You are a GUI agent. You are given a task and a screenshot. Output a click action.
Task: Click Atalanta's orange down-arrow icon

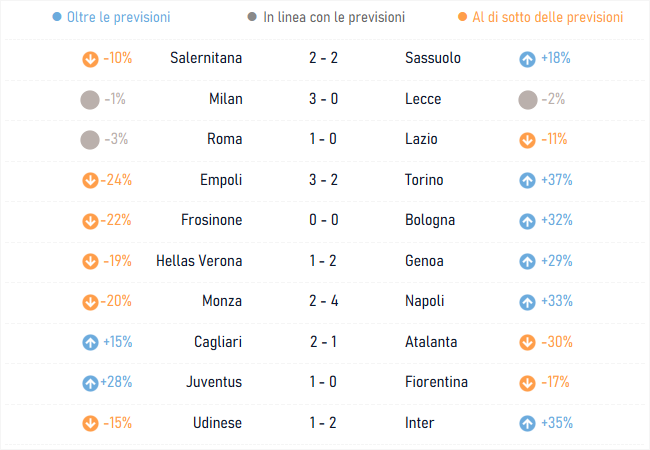(527, 343)
